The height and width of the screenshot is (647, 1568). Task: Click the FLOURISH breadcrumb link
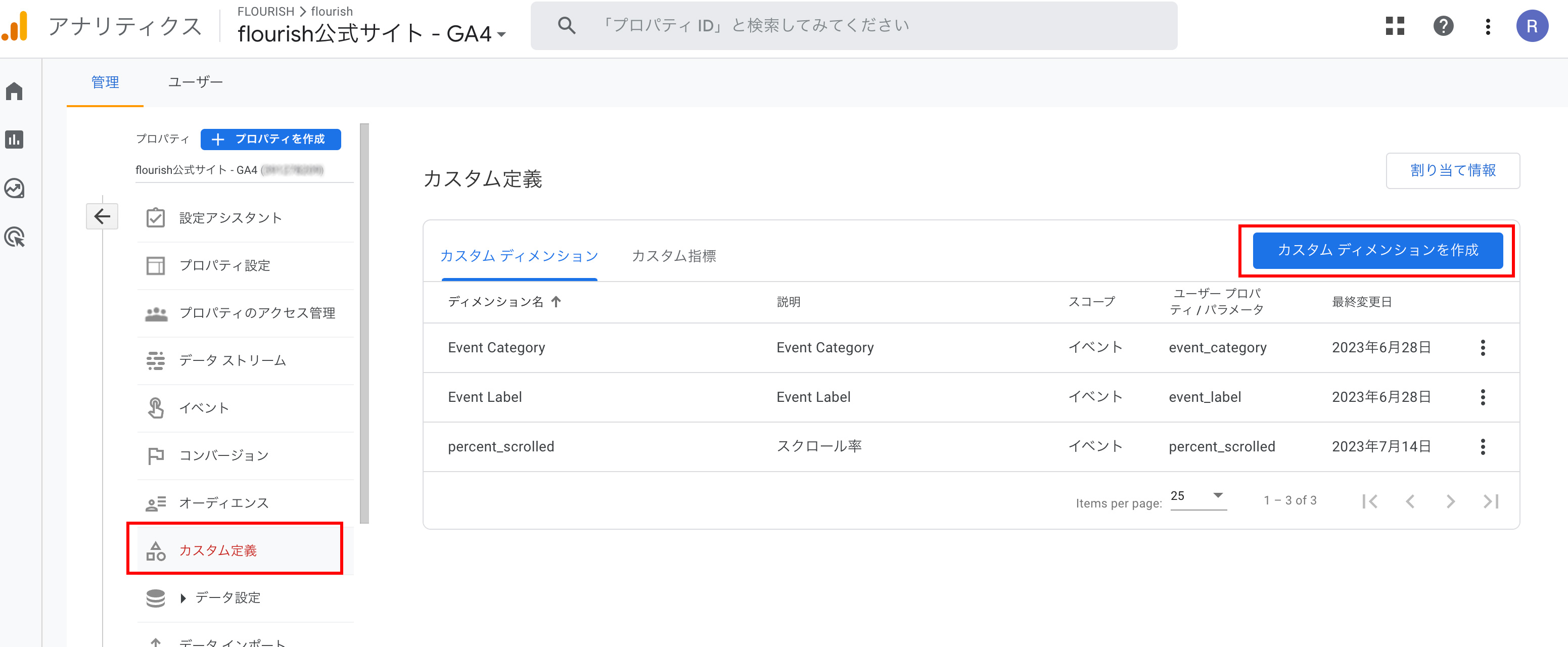pos(265,11)
